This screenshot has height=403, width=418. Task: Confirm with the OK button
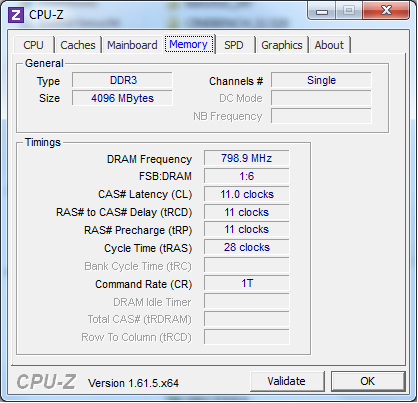coord(368,381)
